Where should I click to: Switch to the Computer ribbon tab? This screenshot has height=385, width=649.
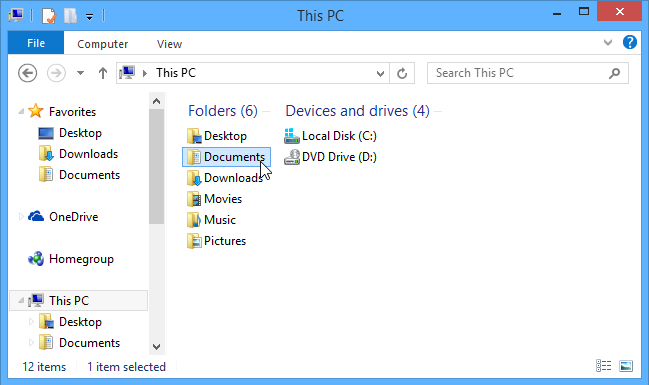click(x=103, y=44)
